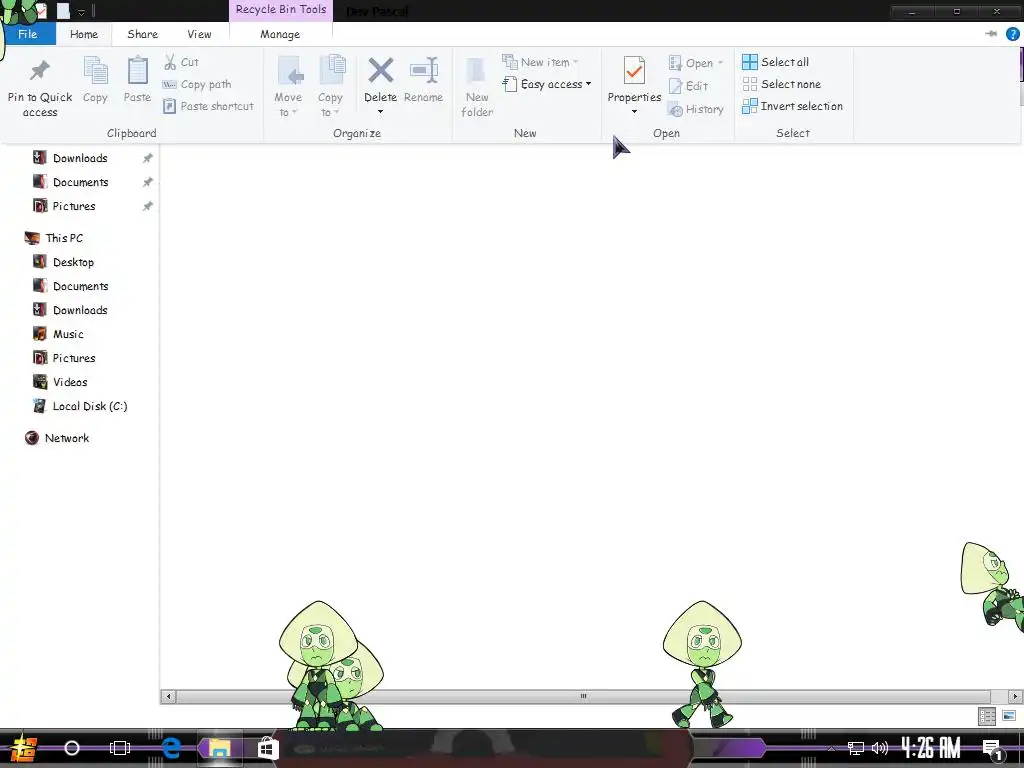Select Copy path in ribbon
The width and height of the screenshot is (1024, 768).
tap(197, 84)
